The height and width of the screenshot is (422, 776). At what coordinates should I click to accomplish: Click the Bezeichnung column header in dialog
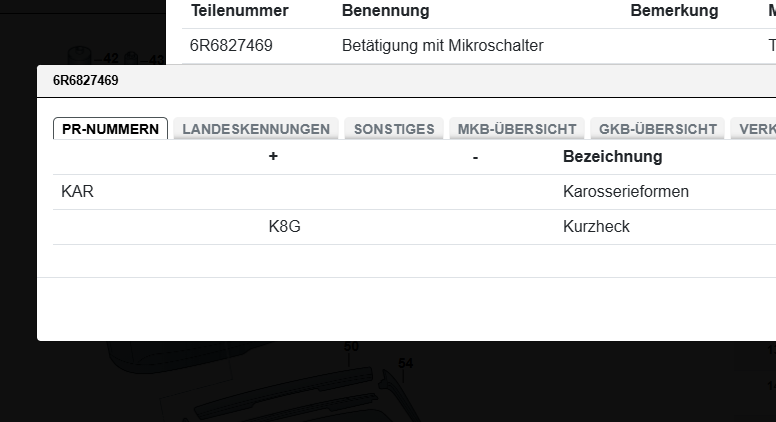[612, 157]
